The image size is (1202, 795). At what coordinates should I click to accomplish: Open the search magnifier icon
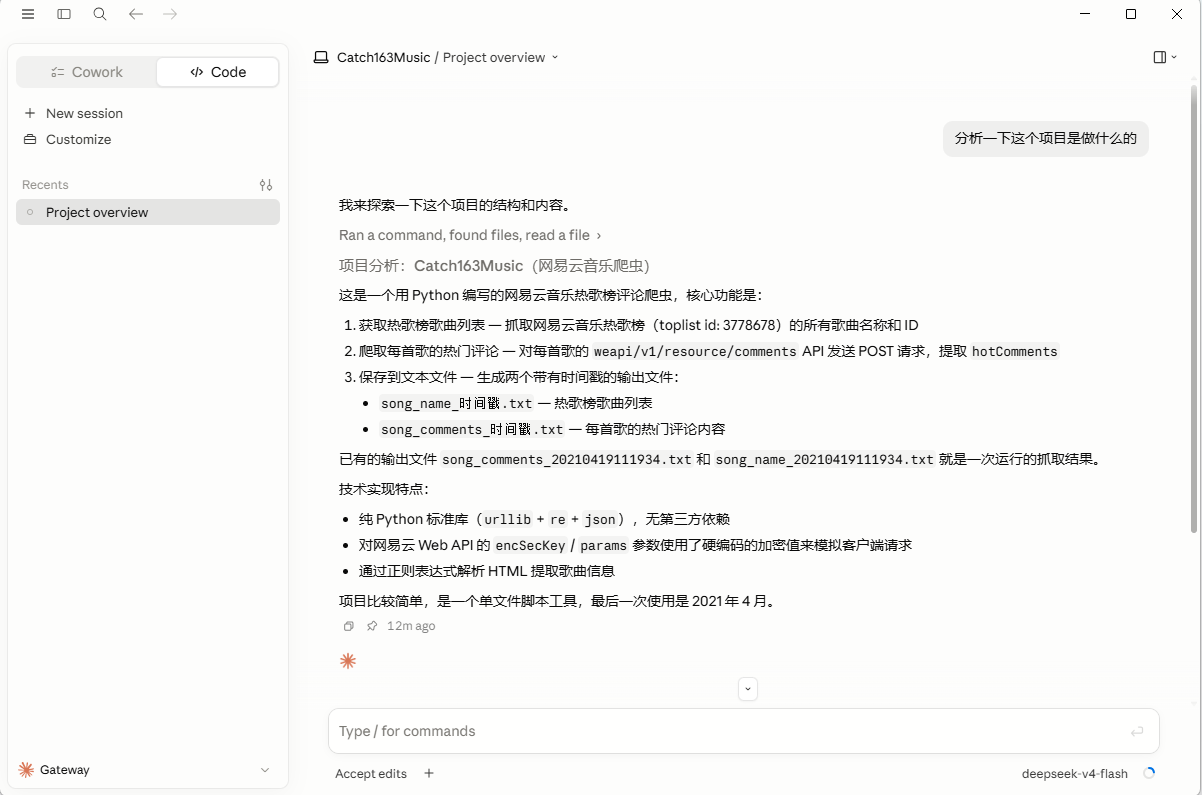pyautogui.click(x=100, y=14)
